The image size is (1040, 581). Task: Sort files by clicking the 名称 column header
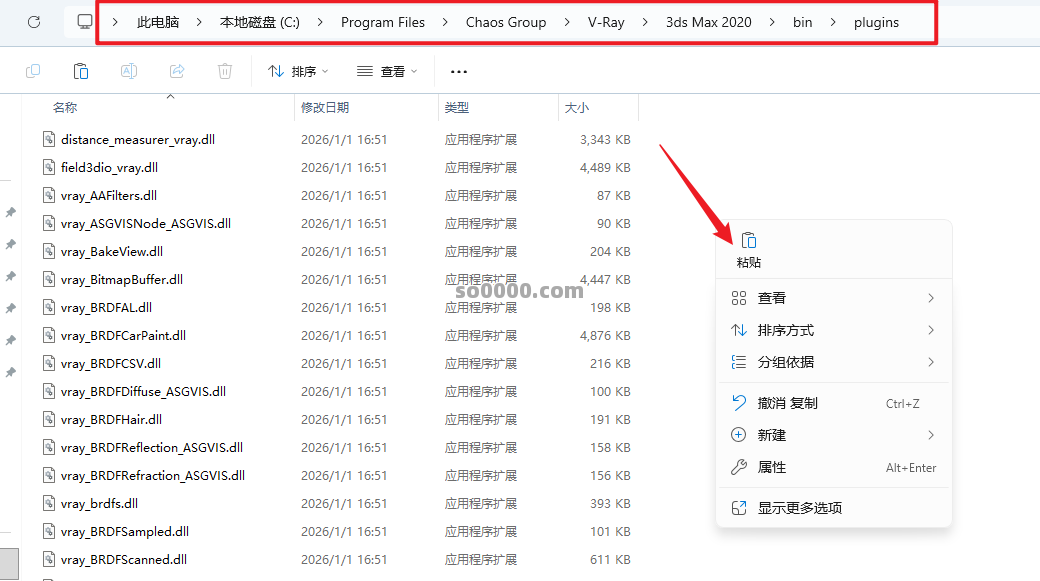(65, 107)
